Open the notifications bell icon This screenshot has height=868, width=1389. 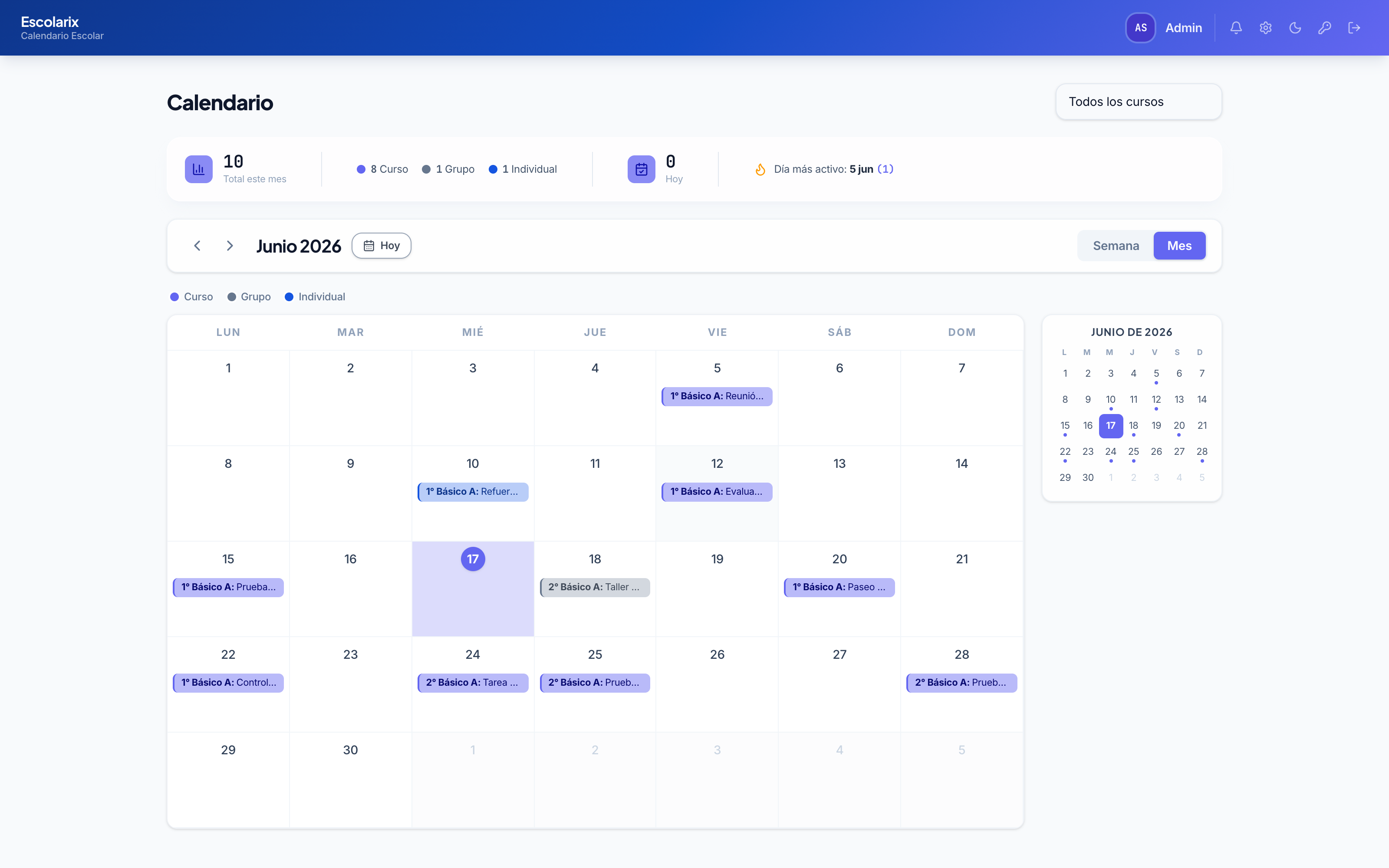click(x=1236, y=27)
